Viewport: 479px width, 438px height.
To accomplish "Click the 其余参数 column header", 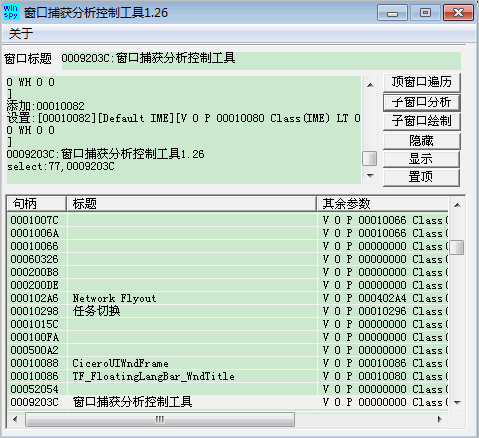I will point(383,204).
